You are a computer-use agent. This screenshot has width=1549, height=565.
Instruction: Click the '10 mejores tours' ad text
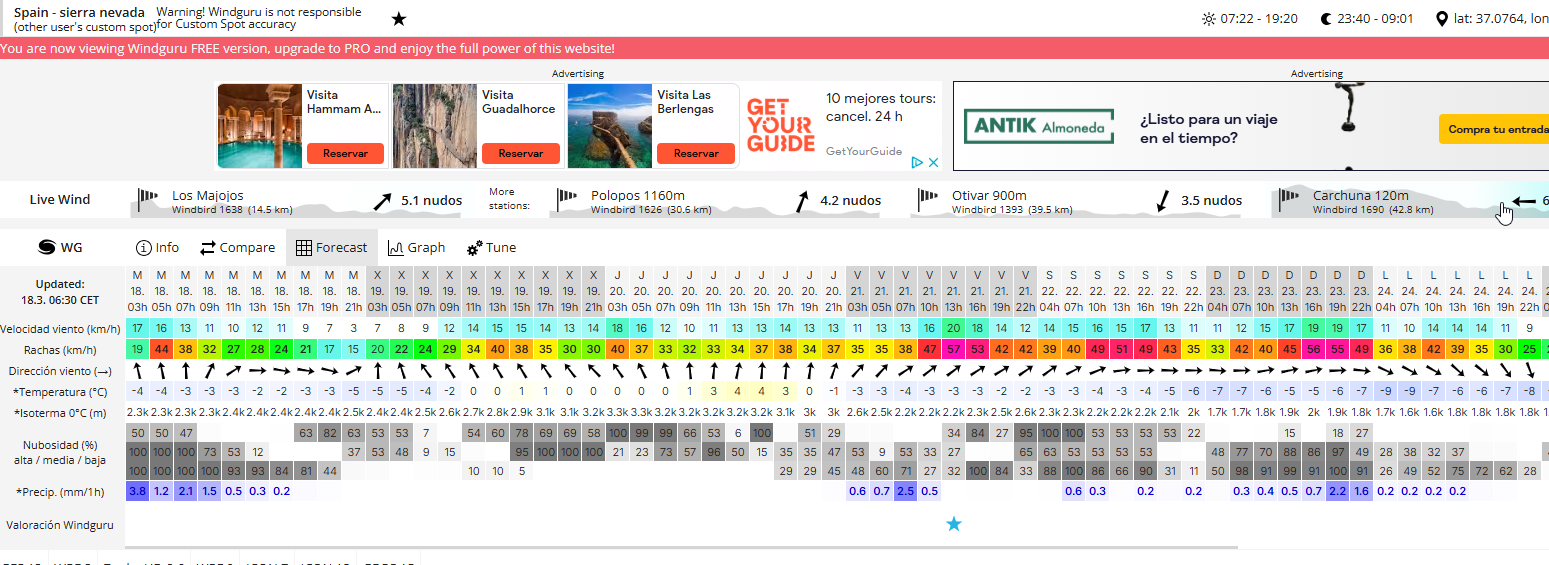click(880, 107)
